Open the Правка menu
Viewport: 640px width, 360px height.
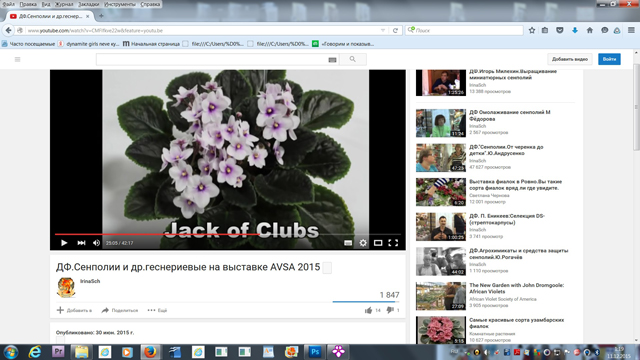pos(28,4)
